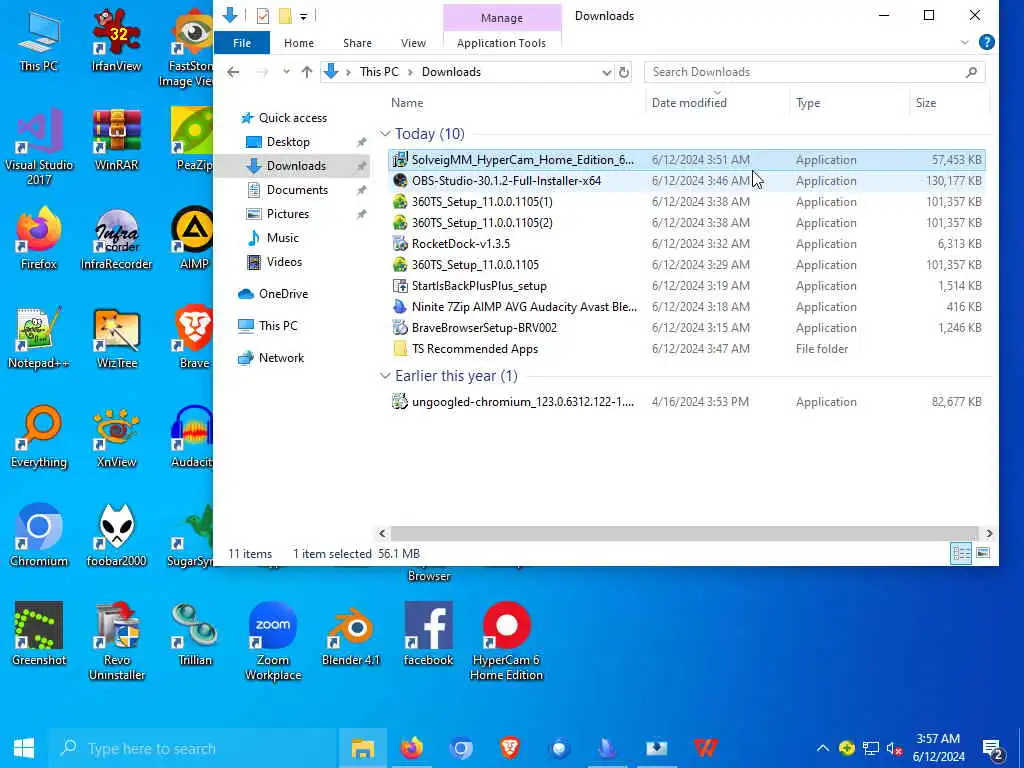Open the Share ribbon tab

pyautogui.click(x=357, y=43)
